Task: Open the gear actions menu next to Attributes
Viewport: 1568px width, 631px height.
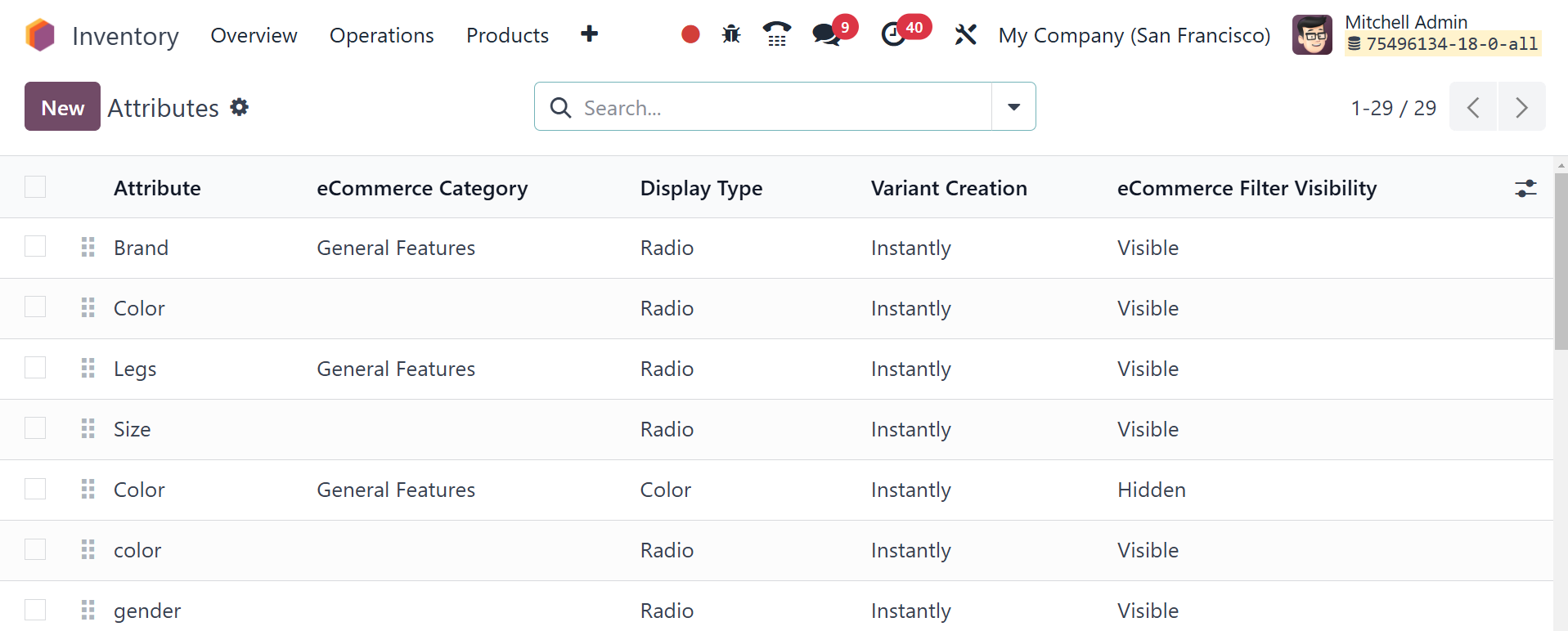Action: [239, 107]
